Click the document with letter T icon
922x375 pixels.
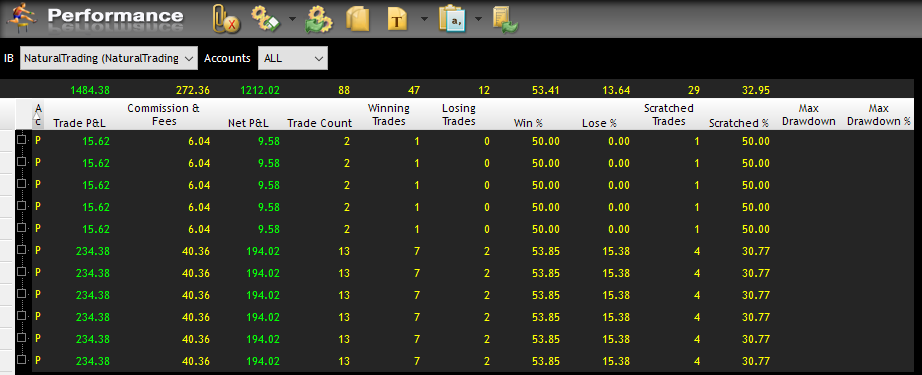pyautogui.click(x=398, y=19)
